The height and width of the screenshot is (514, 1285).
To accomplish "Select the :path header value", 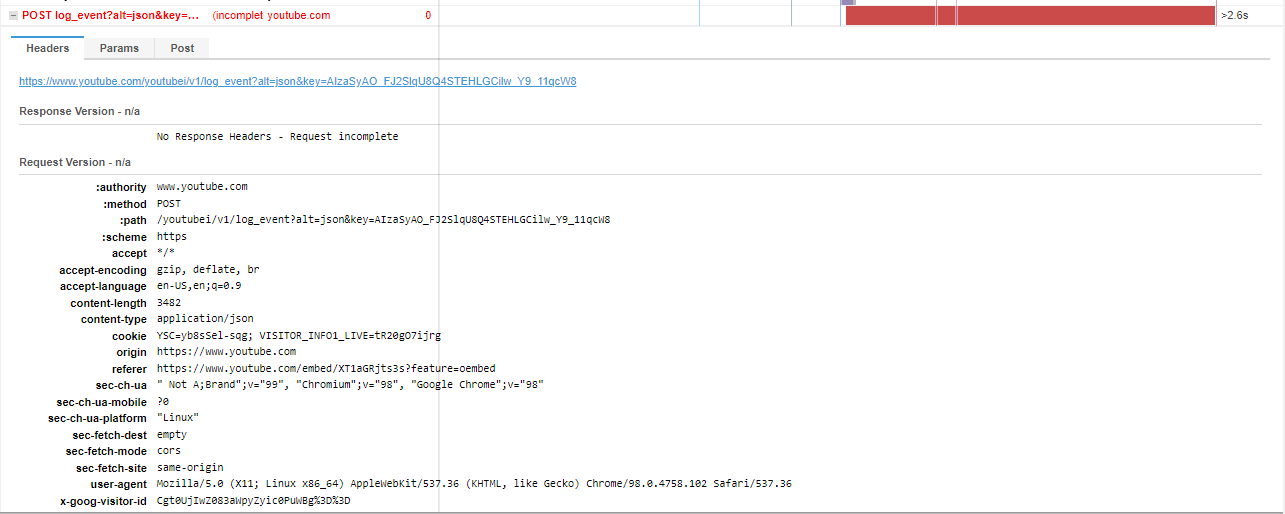I will point(384,220).
